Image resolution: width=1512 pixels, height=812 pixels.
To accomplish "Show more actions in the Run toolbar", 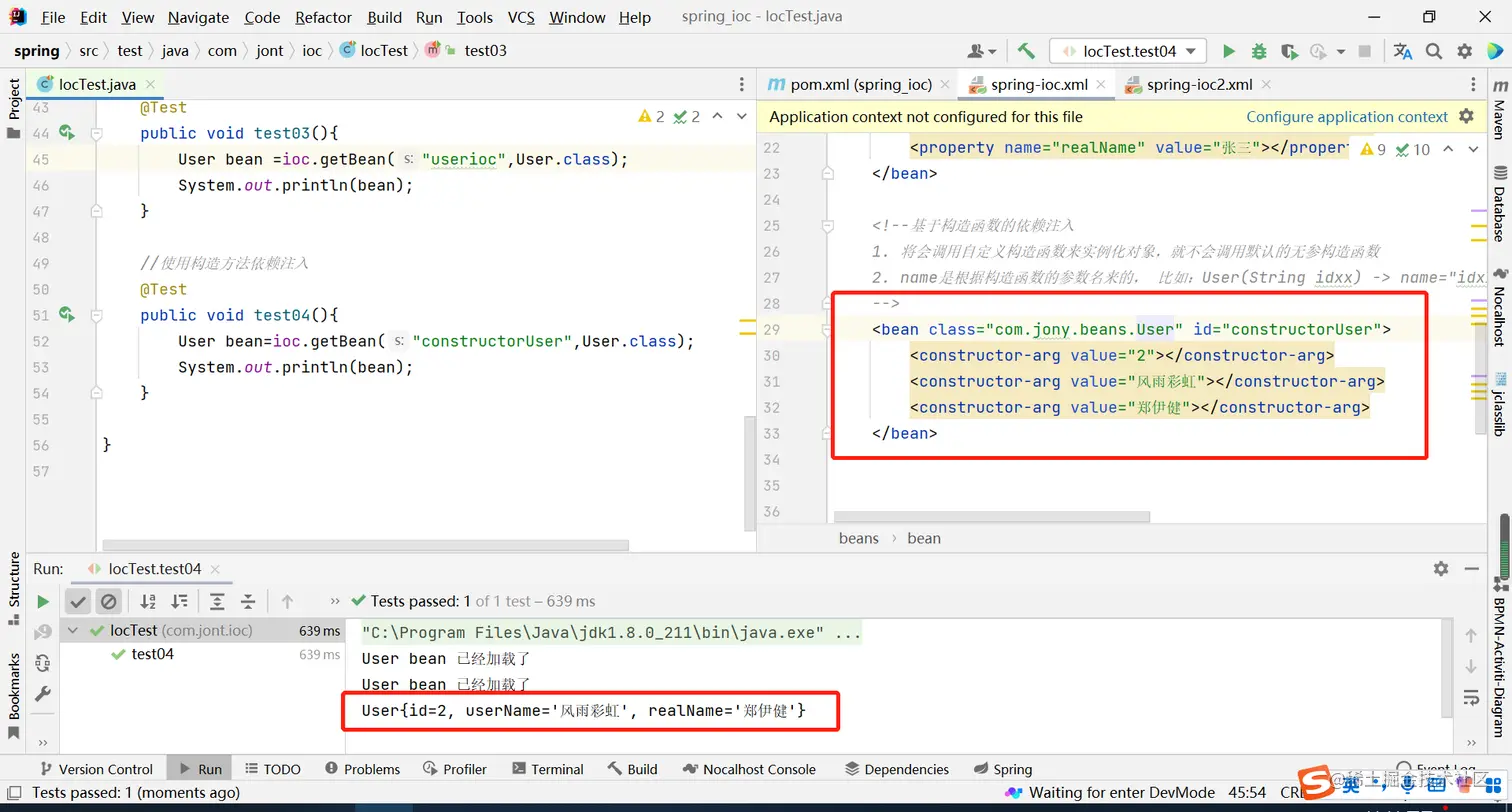I will (335, 601).
